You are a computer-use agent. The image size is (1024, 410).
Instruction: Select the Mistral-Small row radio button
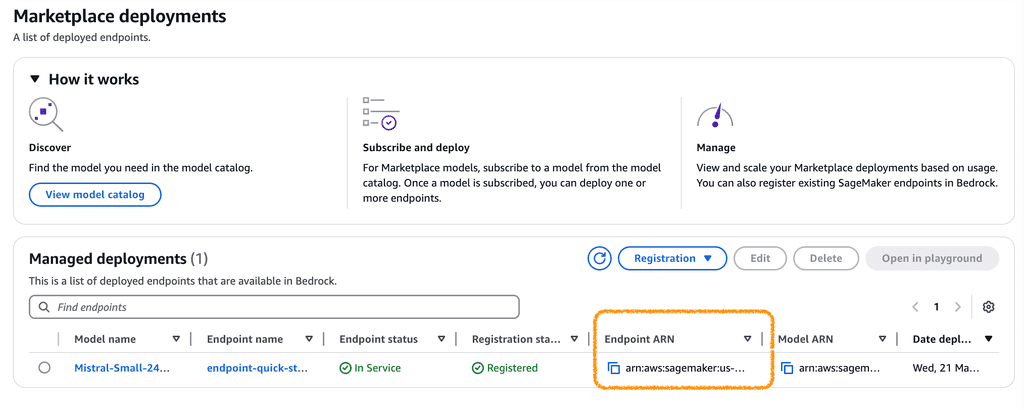point(44,368)
